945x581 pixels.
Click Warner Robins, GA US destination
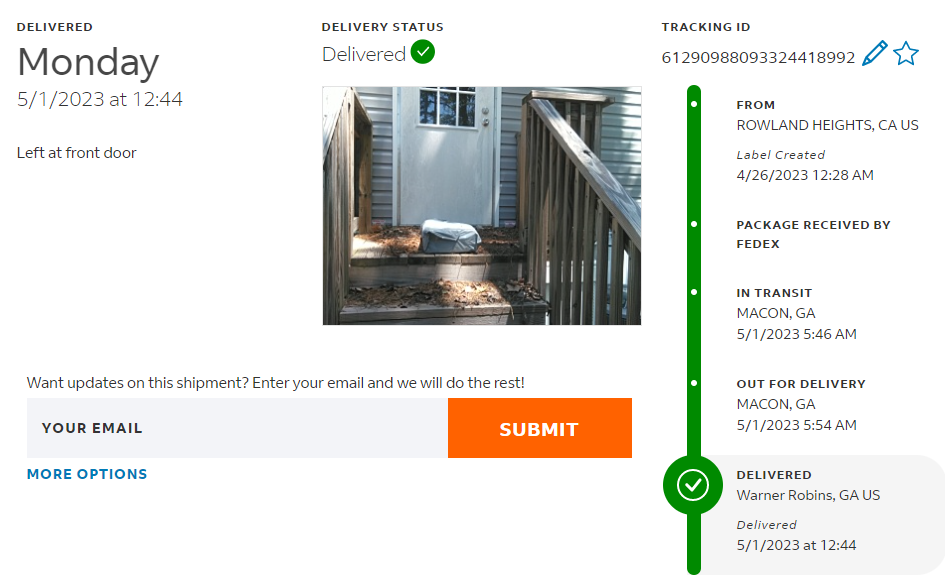808,495
